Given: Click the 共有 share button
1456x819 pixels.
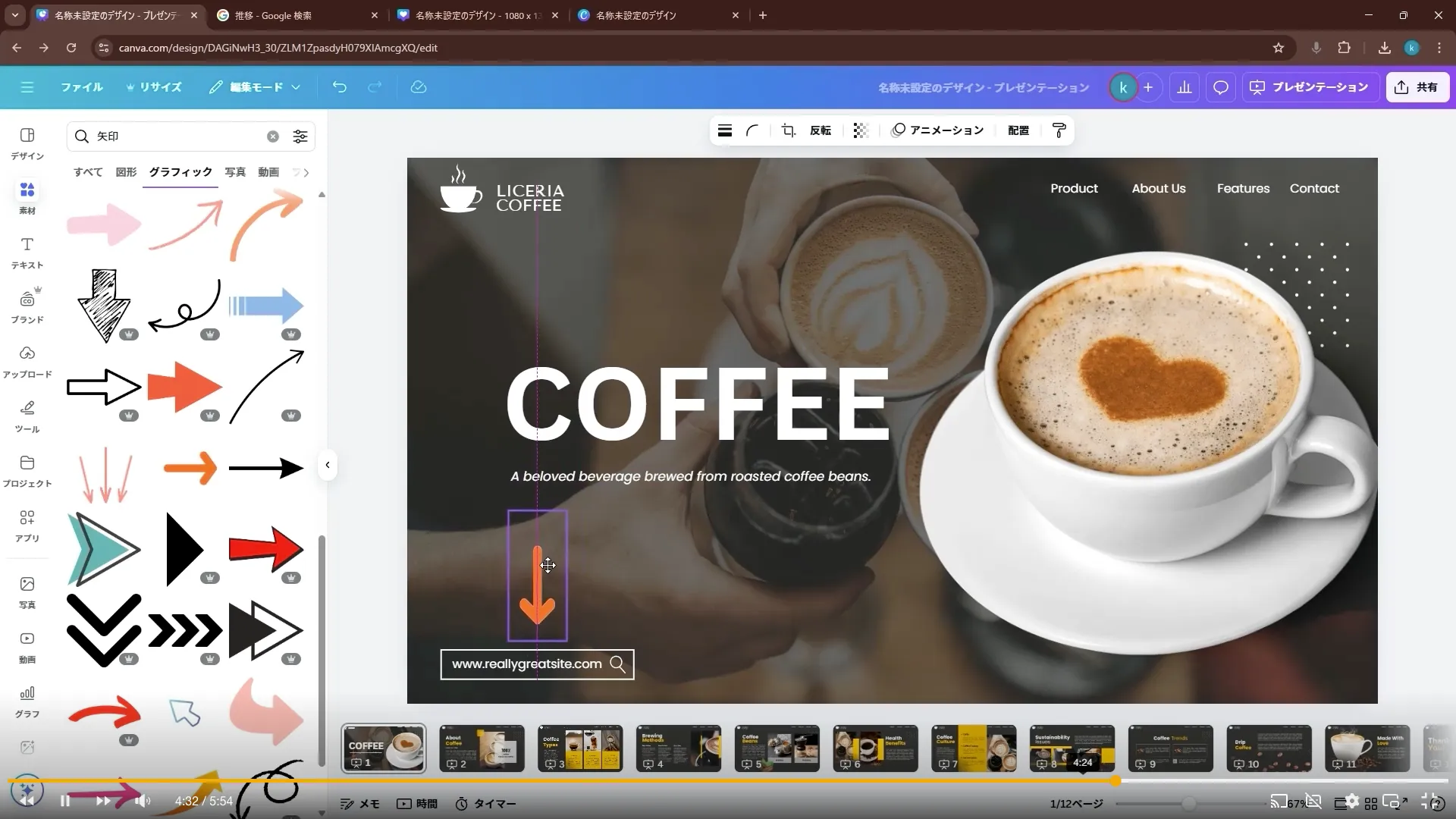Looking at the screenshot, I should click(1417, 87).
